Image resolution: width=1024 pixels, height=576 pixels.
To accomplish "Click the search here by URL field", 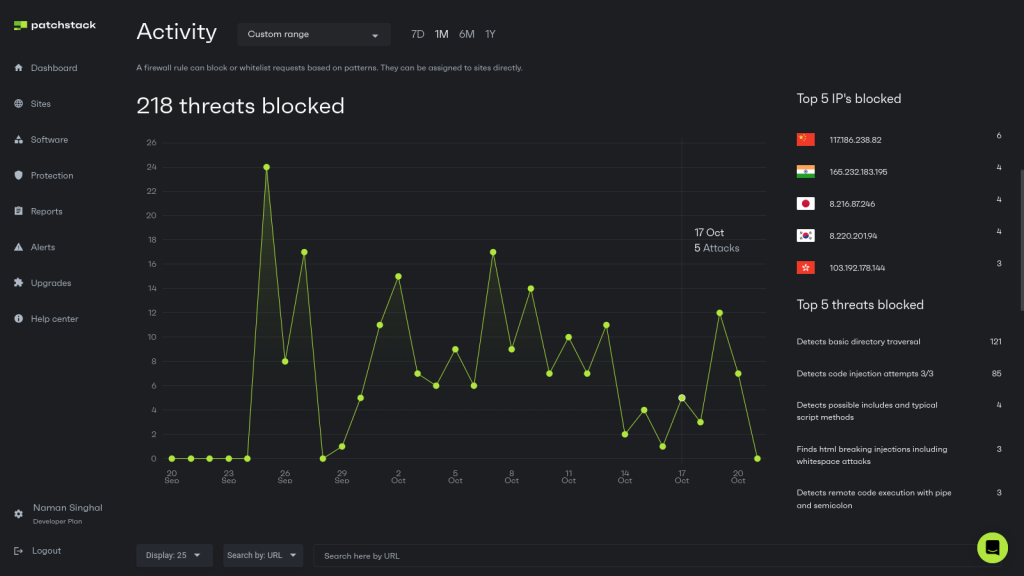I will (500, 555).
